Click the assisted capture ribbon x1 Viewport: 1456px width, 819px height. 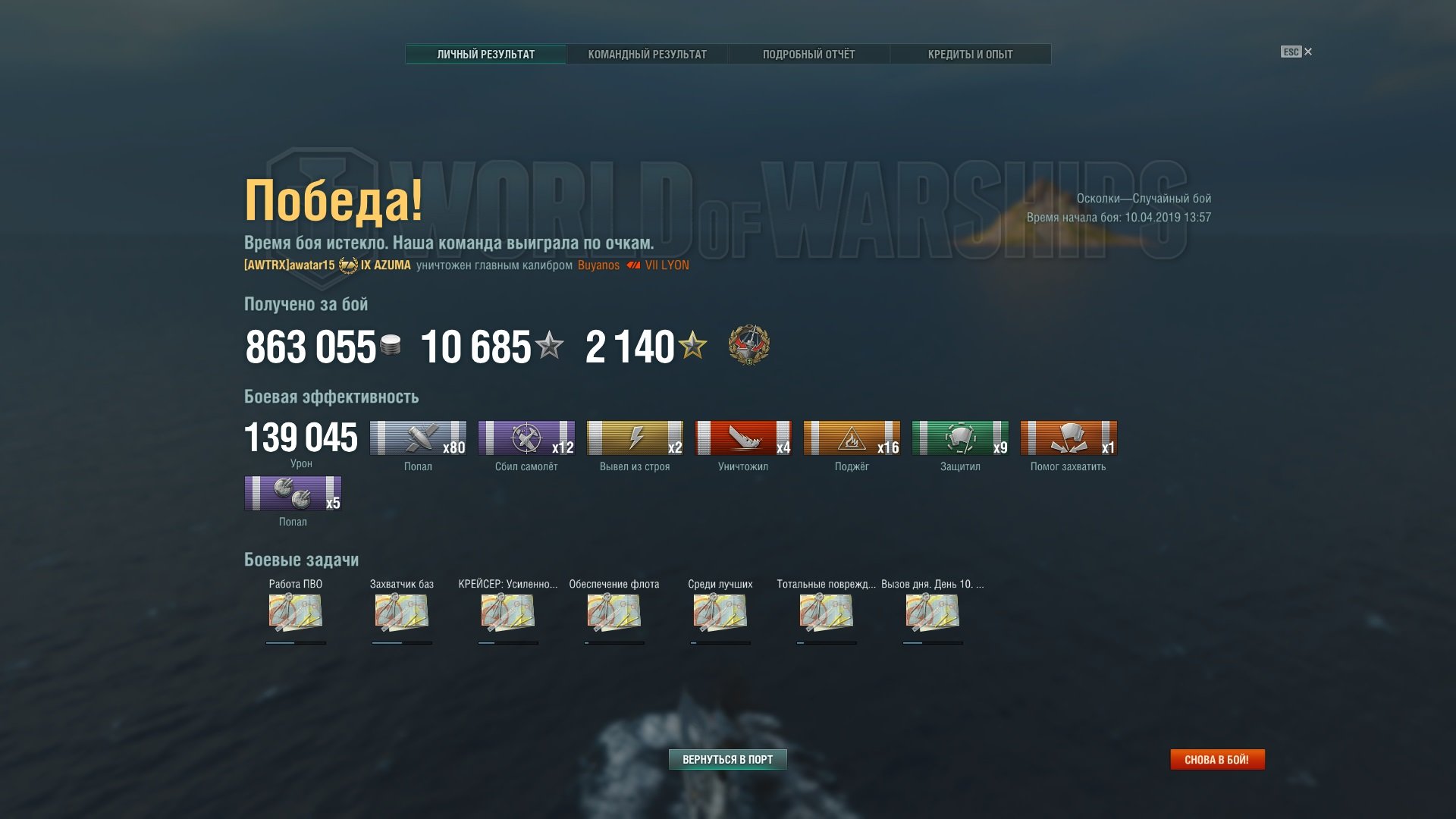point(1068,438)
